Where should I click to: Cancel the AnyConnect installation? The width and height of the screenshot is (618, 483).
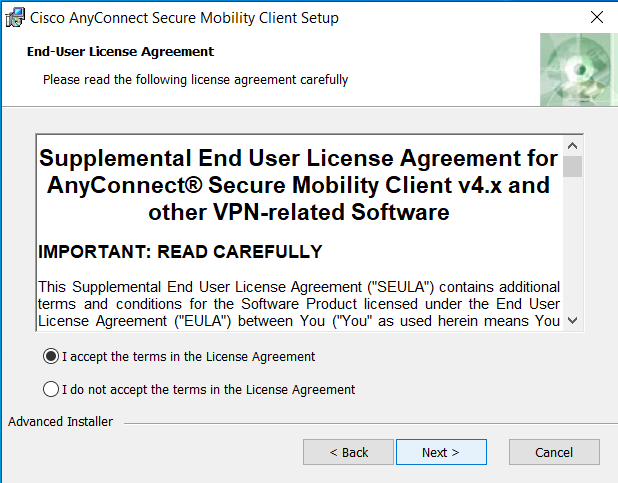[554, 452]
